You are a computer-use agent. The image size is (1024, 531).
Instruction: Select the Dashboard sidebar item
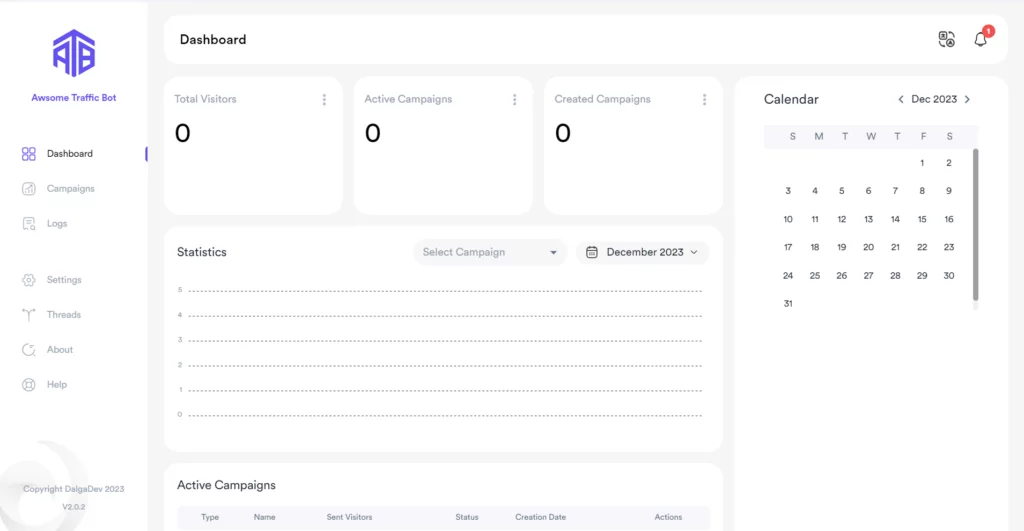(x=69, y=154)
